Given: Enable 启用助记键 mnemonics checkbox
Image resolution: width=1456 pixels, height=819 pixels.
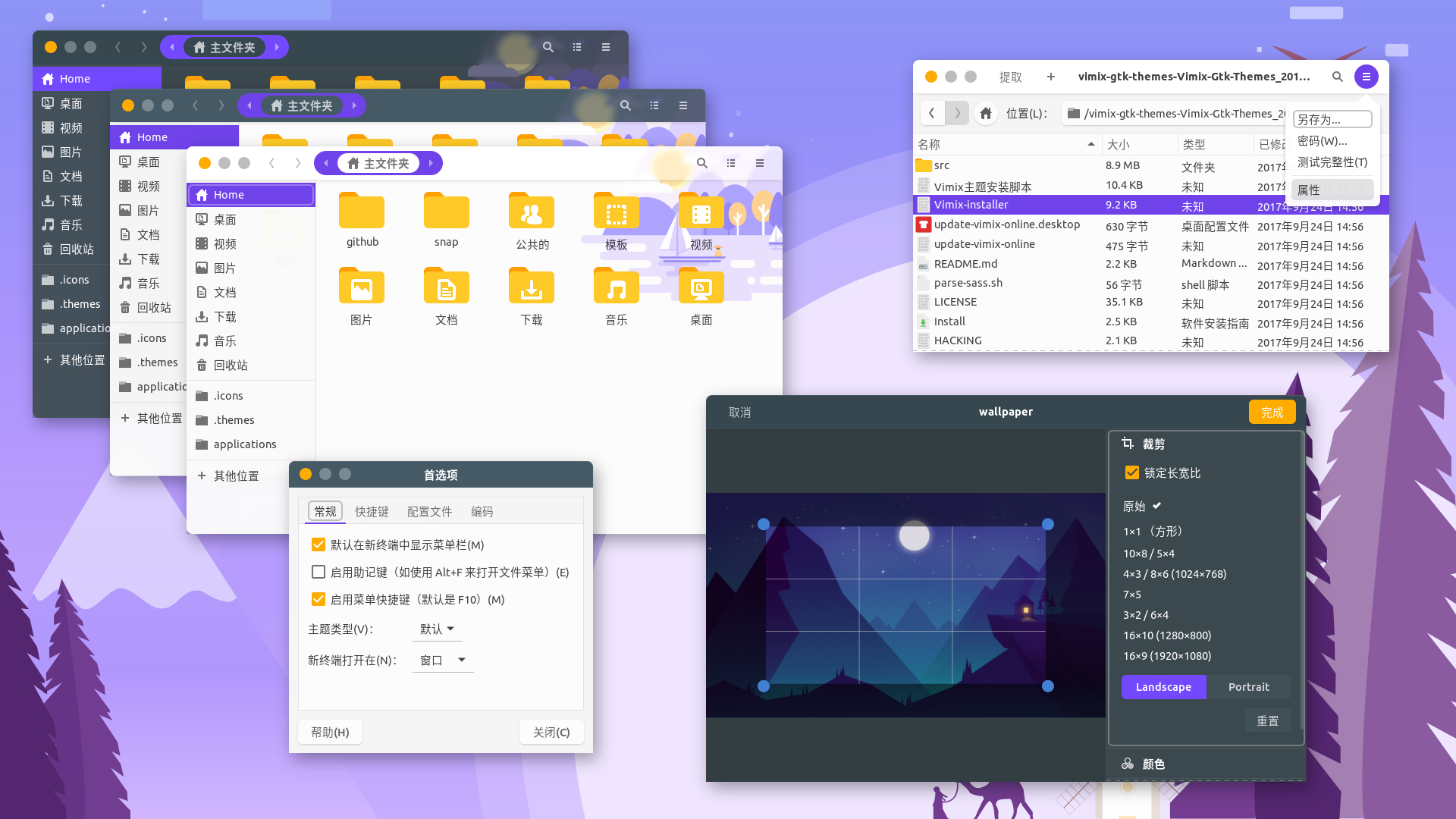Looking at the screenshot, I should pos(318,572).
